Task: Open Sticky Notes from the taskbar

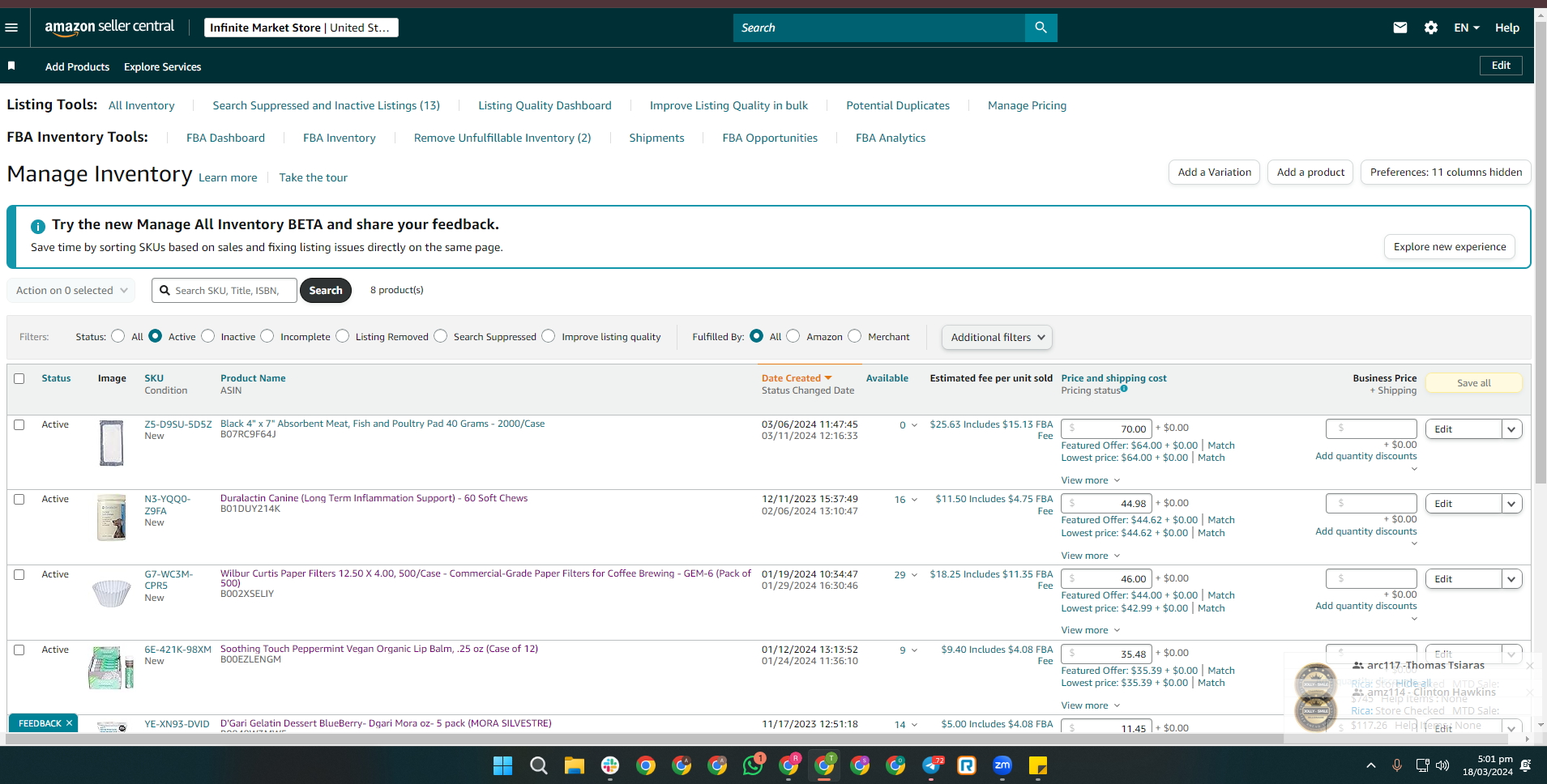Action: 1038,765
